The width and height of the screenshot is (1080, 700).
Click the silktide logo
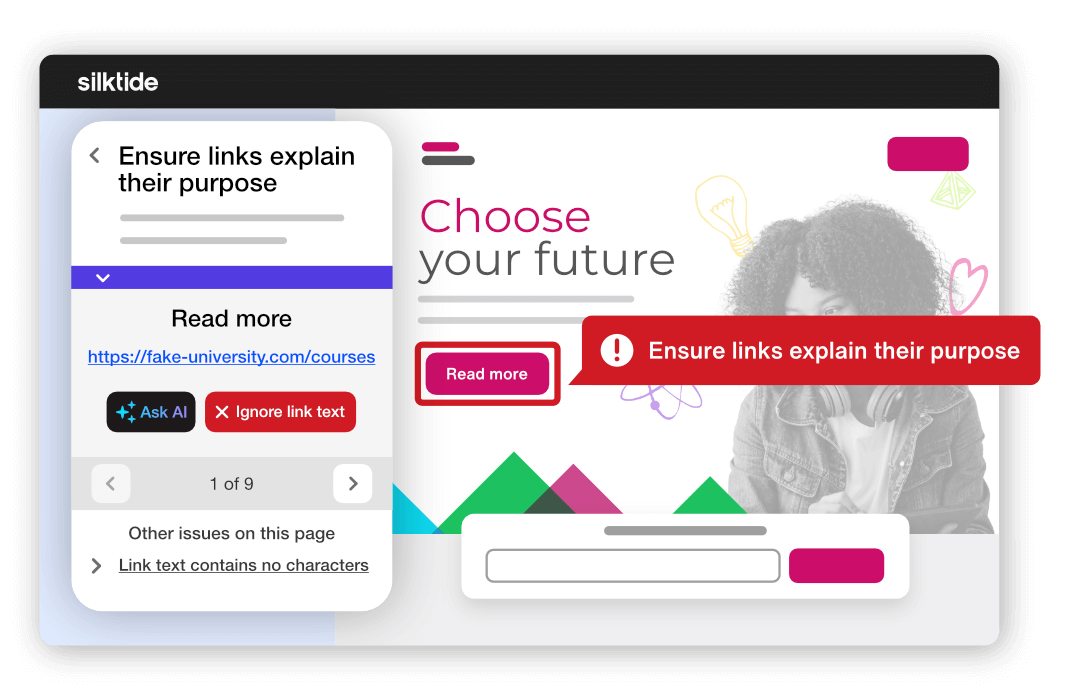click(118, 83)
